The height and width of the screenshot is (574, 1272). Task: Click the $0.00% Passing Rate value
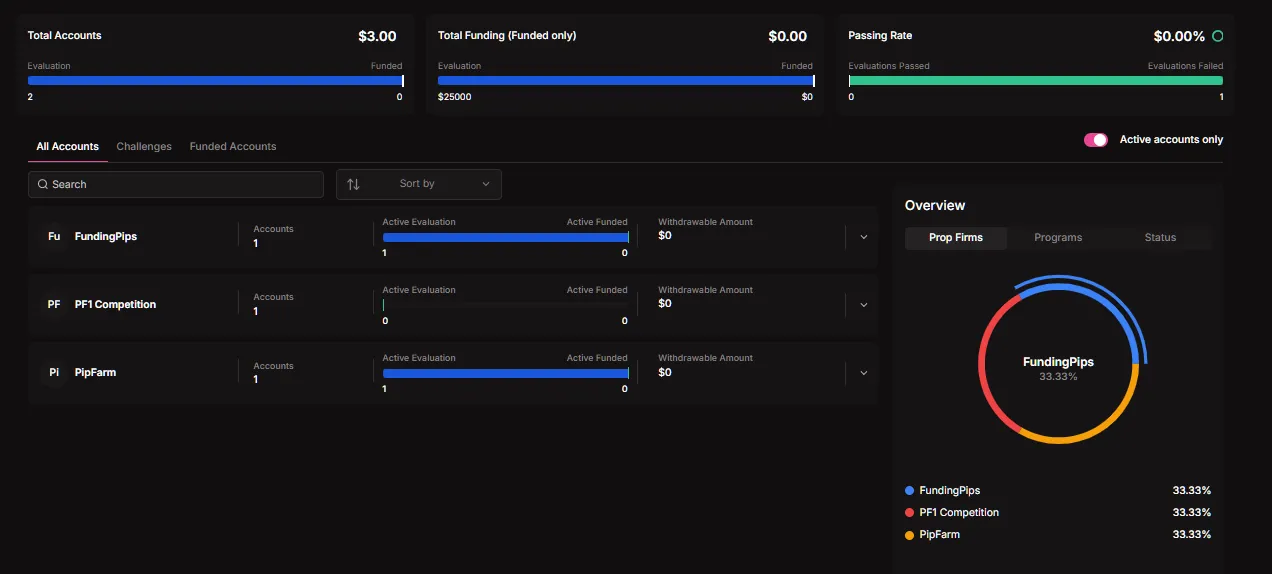point(1179,36)
